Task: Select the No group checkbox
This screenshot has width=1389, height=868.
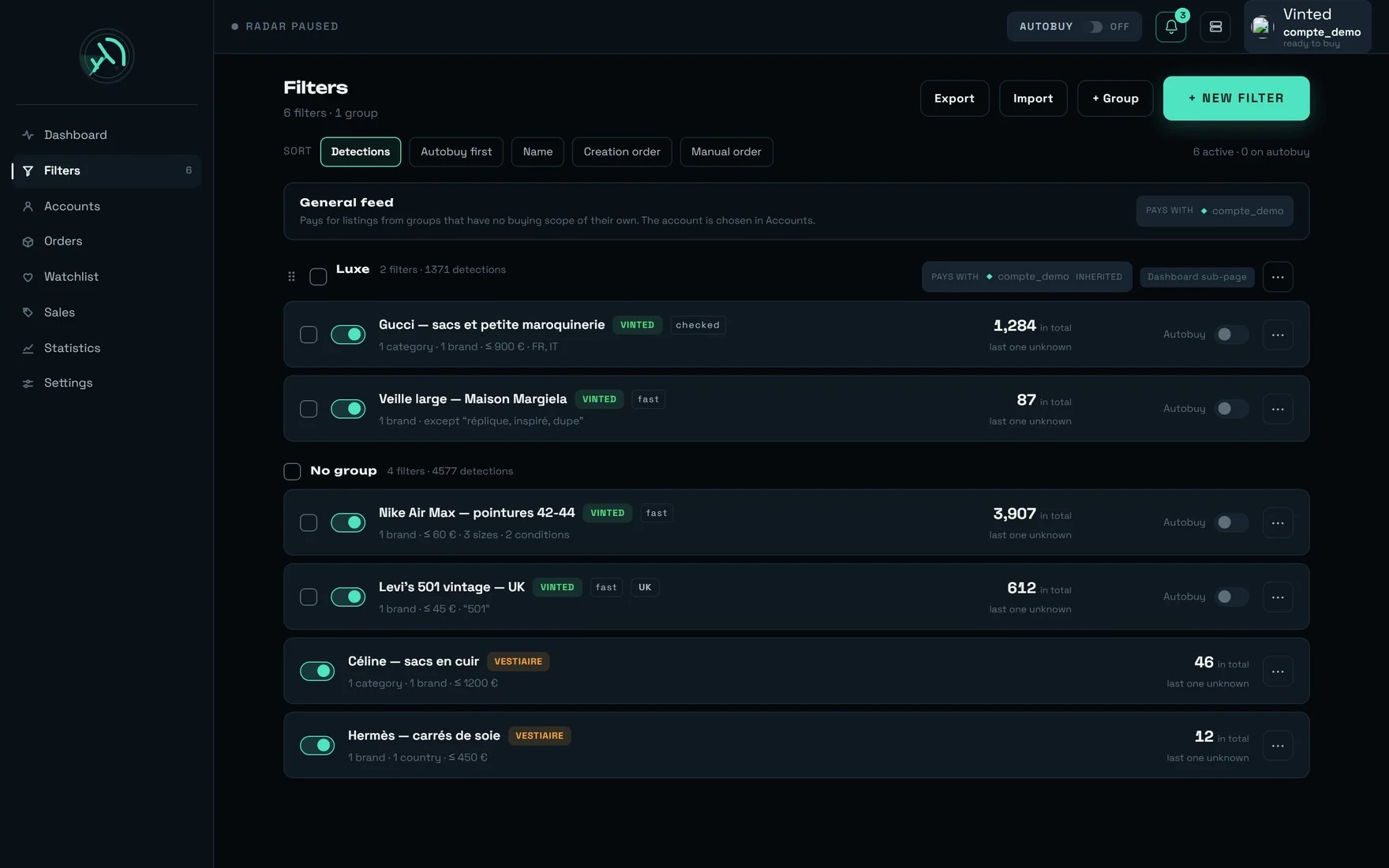Action: (x=292, y=471)
